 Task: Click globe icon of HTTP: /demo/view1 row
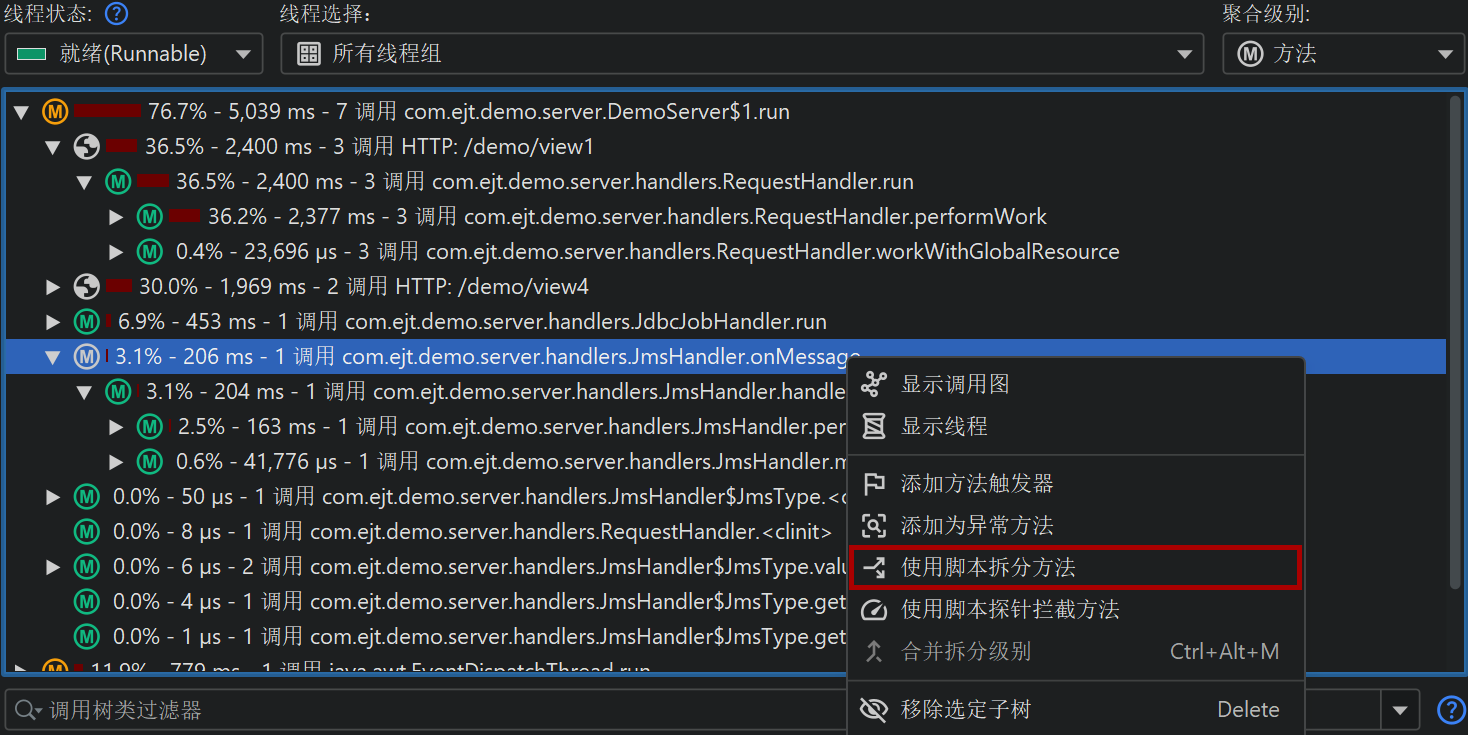87,147
